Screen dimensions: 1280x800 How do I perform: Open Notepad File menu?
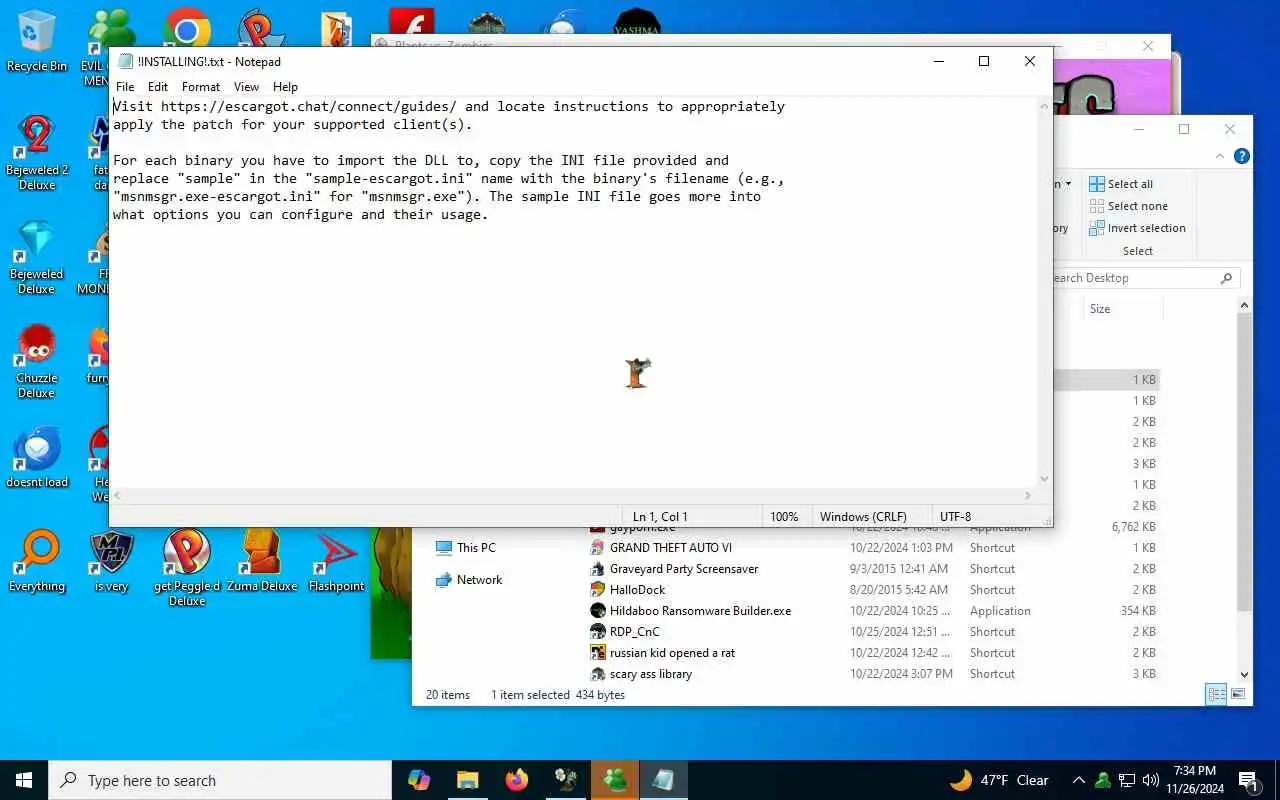(125, 87)
